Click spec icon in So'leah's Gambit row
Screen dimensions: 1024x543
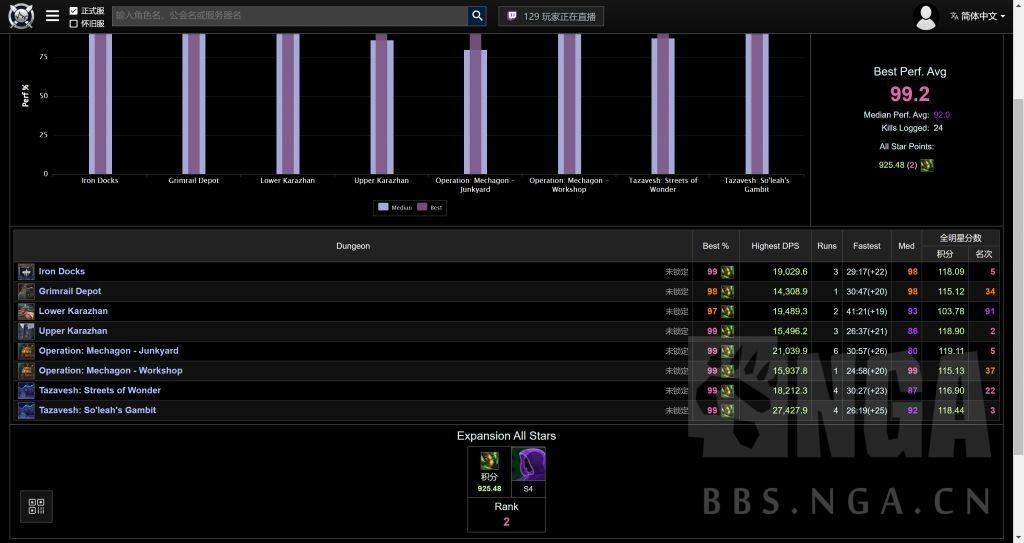point(728,410)
